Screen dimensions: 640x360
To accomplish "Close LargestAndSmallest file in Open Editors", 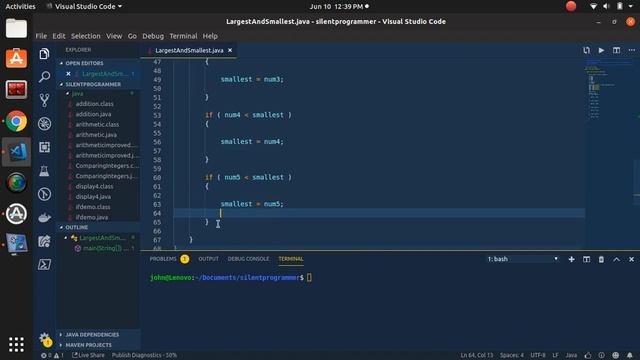I will (68, 74).
